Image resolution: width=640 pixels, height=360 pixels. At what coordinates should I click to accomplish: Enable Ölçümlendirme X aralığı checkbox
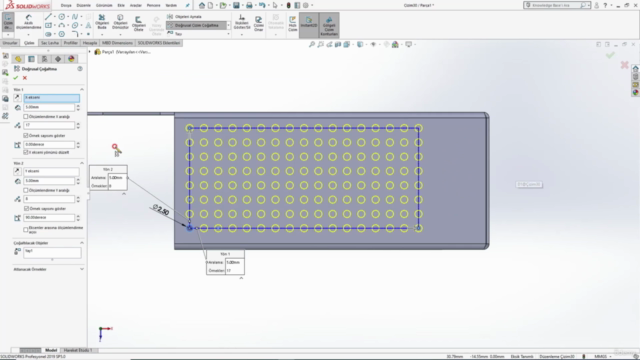pos(26,117)
